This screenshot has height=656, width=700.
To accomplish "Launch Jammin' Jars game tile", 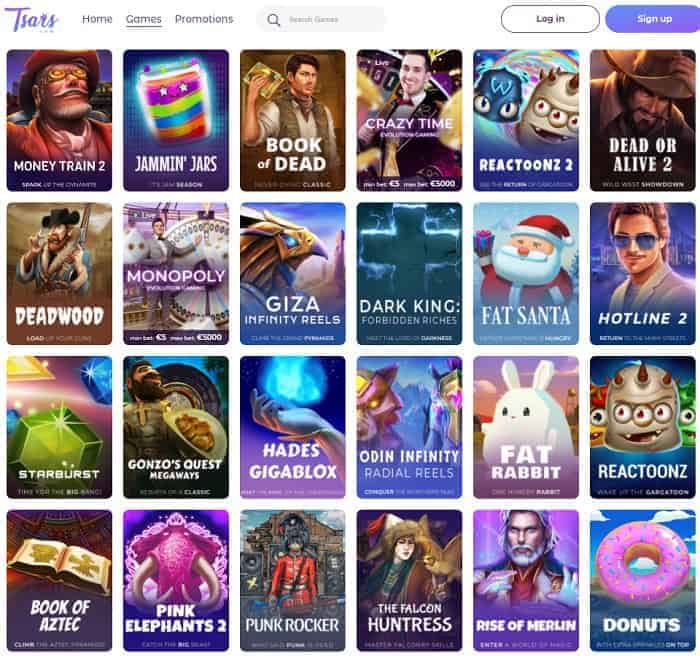I will (176, 120).
